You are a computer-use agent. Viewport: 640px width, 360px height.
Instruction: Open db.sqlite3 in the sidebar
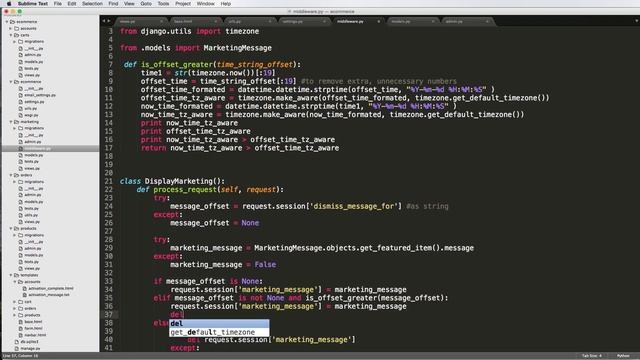pyautogui.click(x=29, y=342)
